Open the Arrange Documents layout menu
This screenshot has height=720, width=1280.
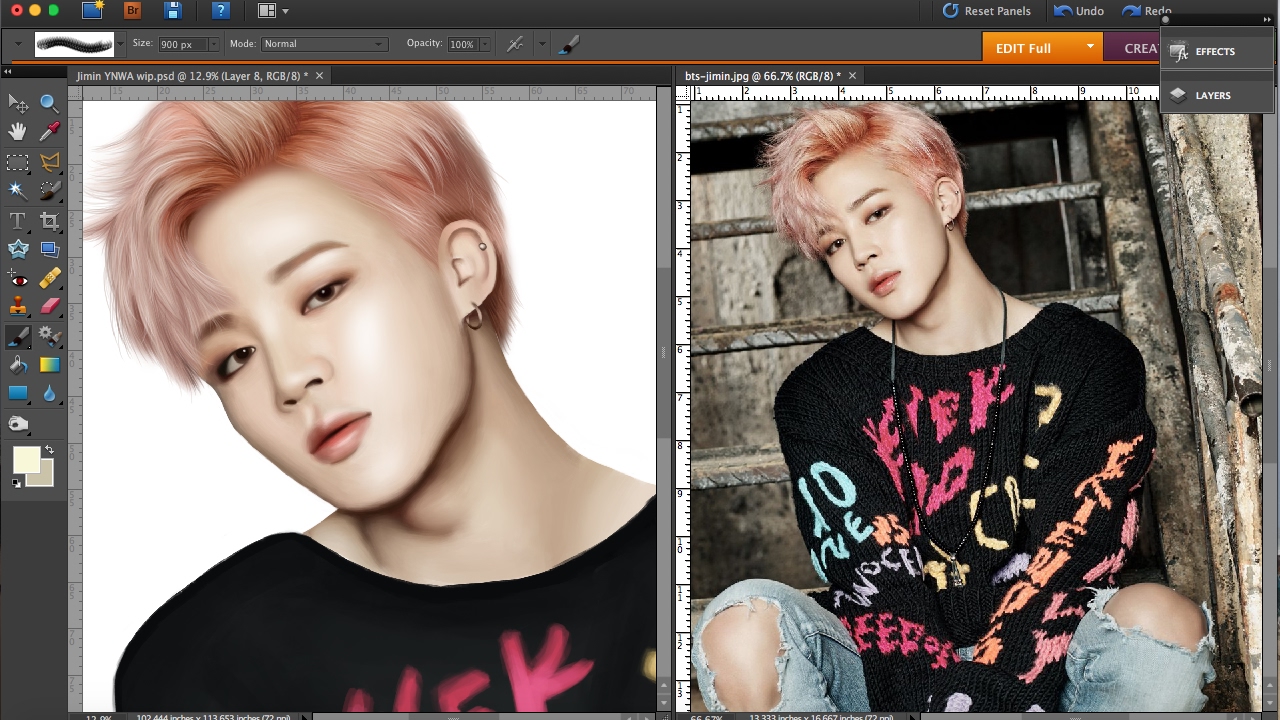[273, 11]
